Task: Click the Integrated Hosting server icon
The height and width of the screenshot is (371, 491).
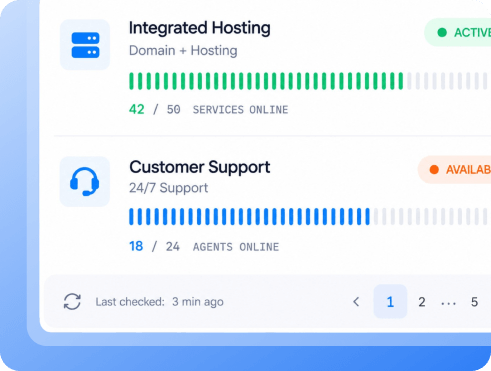Action: [x=85, y=45]
